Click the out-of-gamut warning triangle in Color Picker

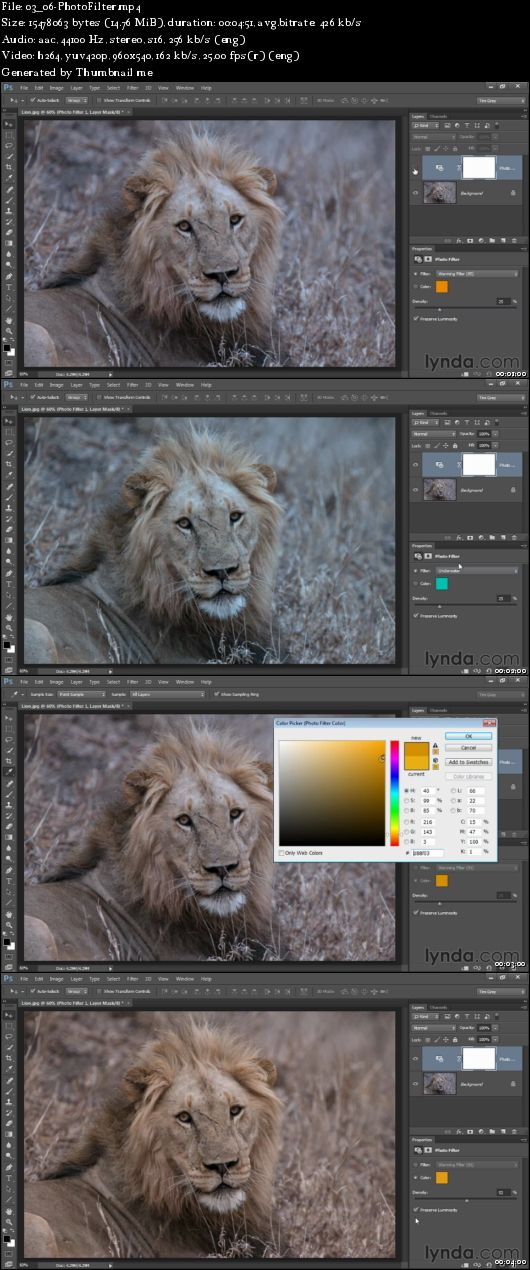[436, 746]
